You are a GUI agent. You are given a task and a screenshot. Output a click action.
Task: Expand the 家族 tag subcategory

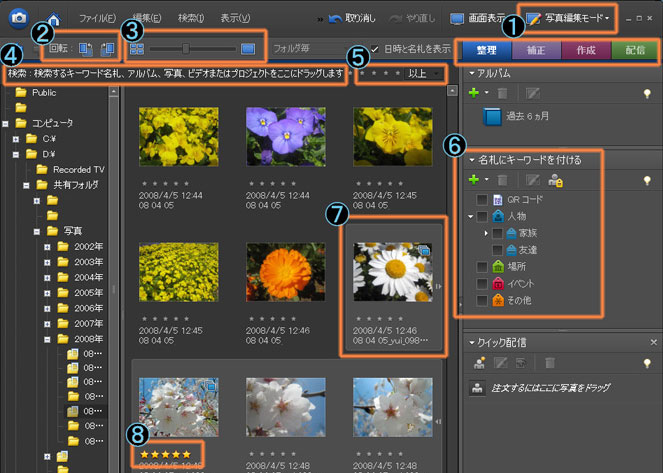click(487, 232)
